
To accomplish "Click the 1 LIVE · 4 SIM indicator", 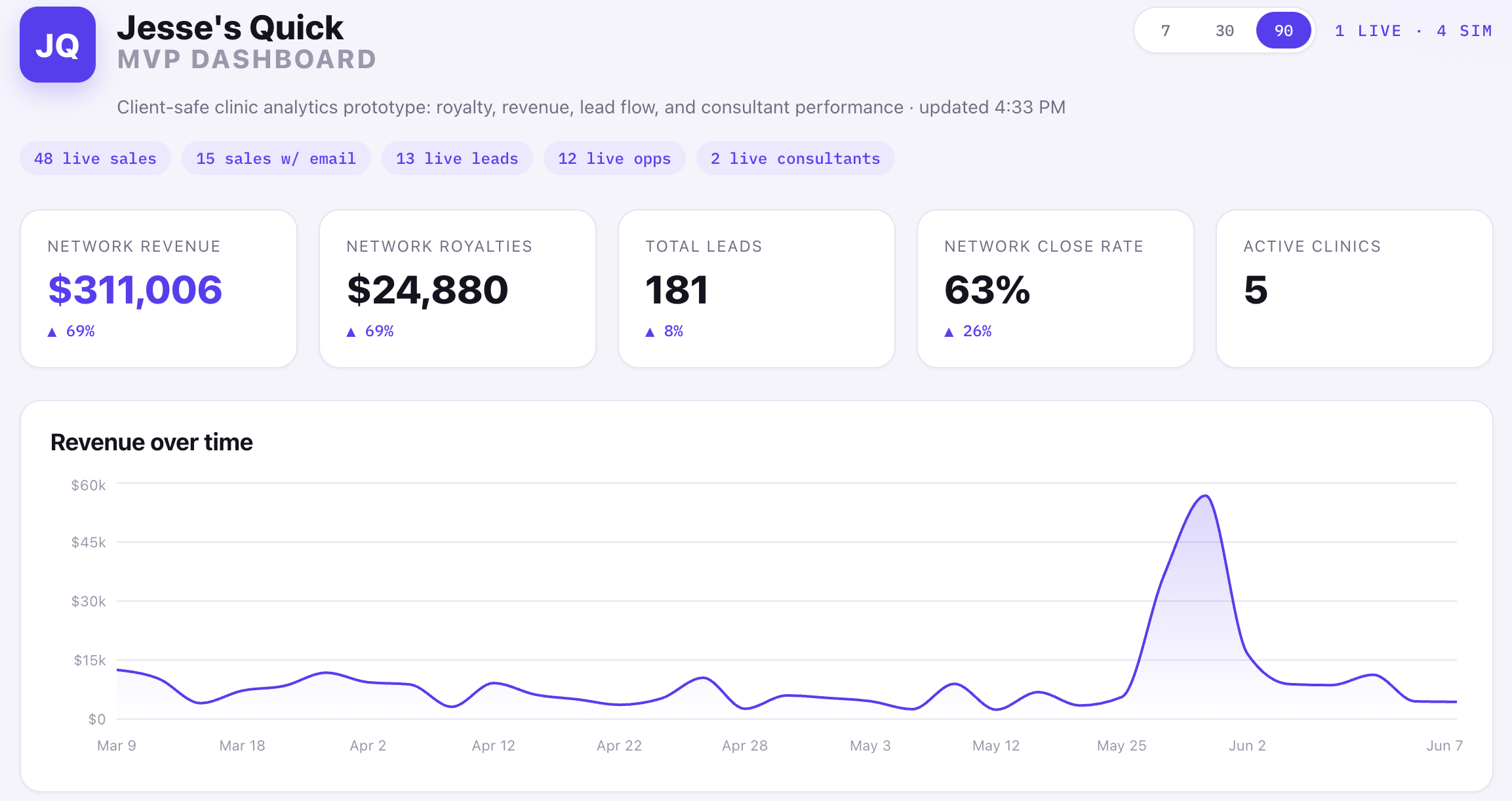I will point(1414,31).
